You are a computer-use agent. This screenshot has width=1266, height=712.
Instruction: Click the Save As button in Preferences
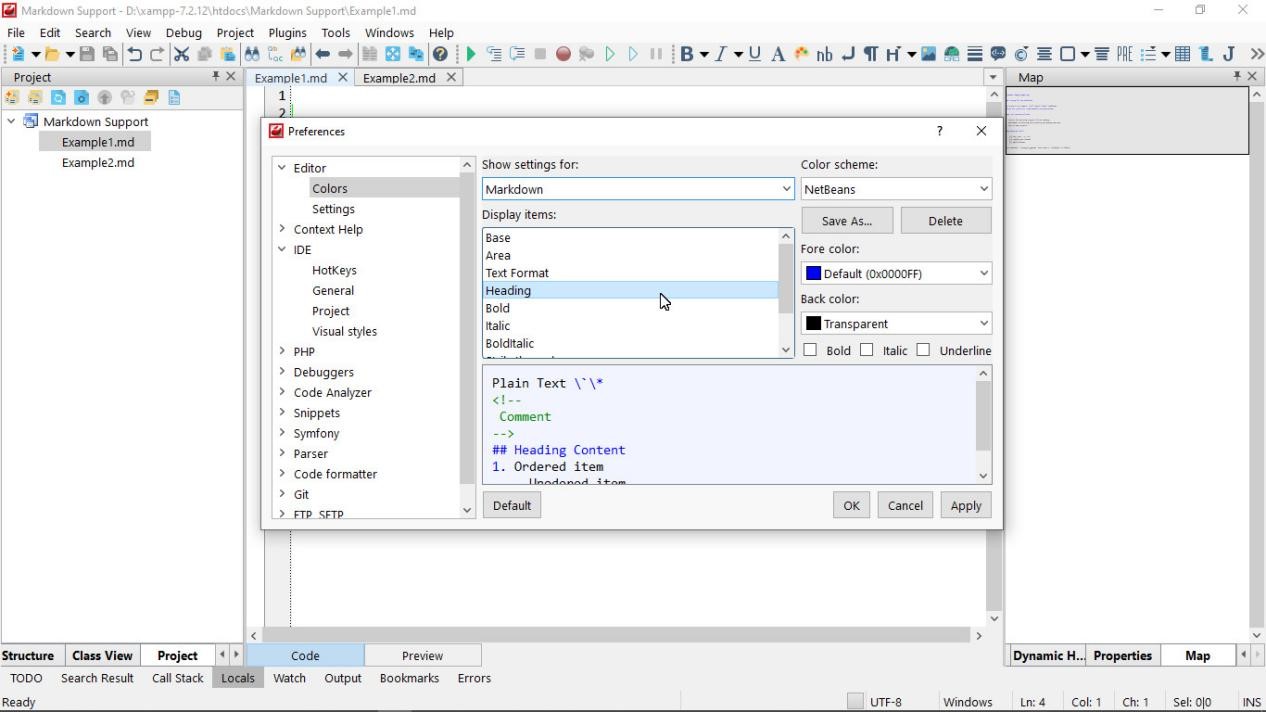[x=846, y=220]
